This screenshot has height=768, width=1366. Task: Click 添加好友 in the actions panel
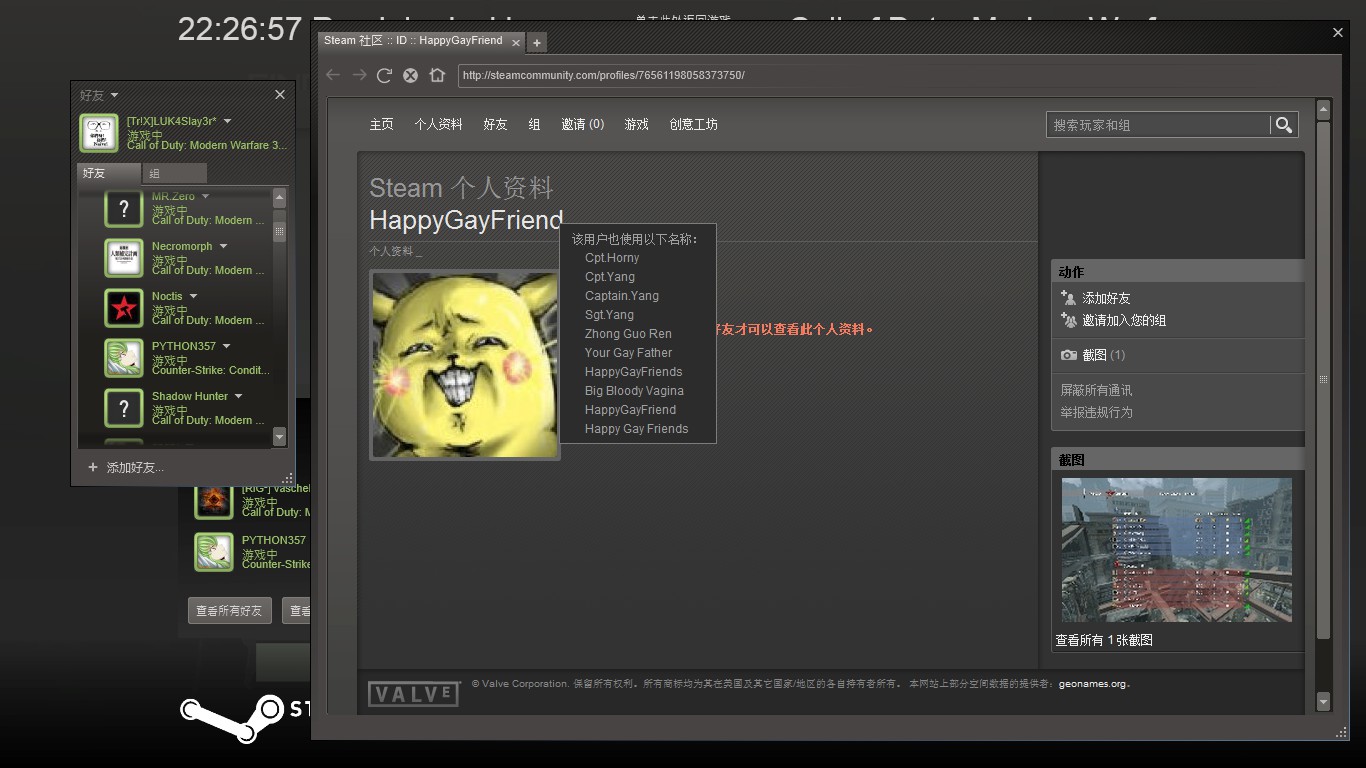click(1106, 298)
